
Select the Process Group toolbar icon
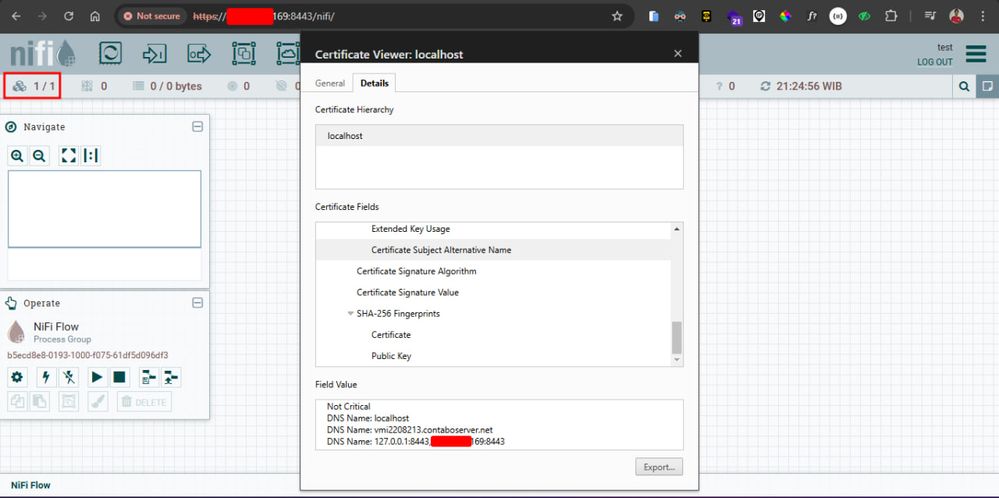click(243, 53)
